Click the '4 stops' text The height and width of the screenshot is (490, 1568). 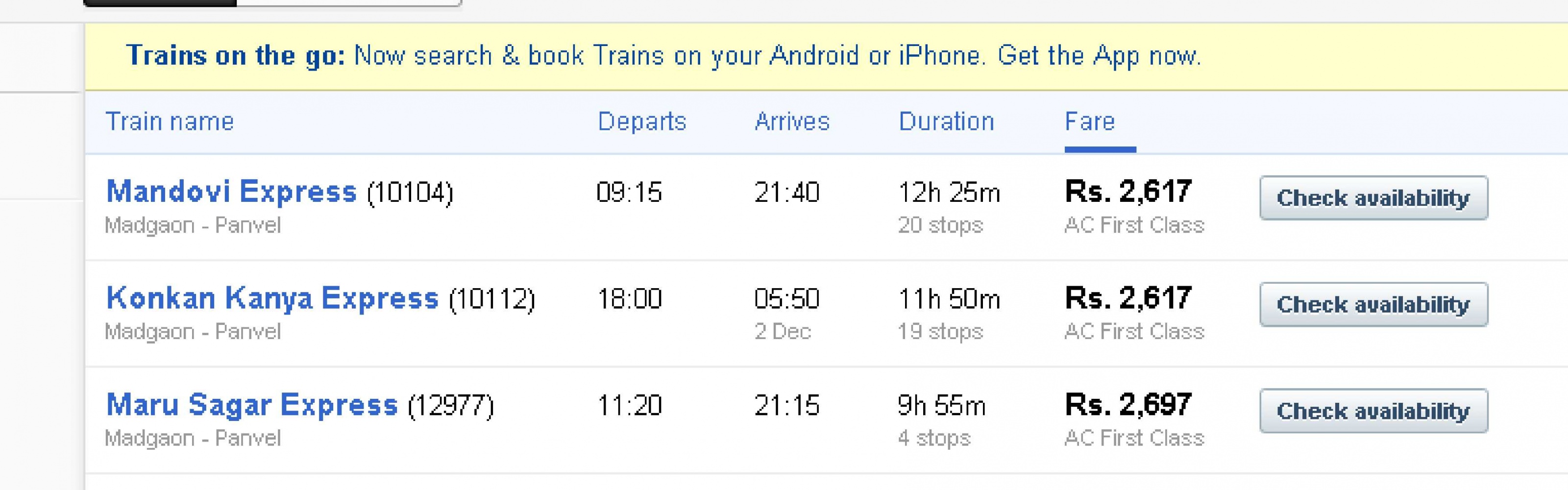point(934,438)
